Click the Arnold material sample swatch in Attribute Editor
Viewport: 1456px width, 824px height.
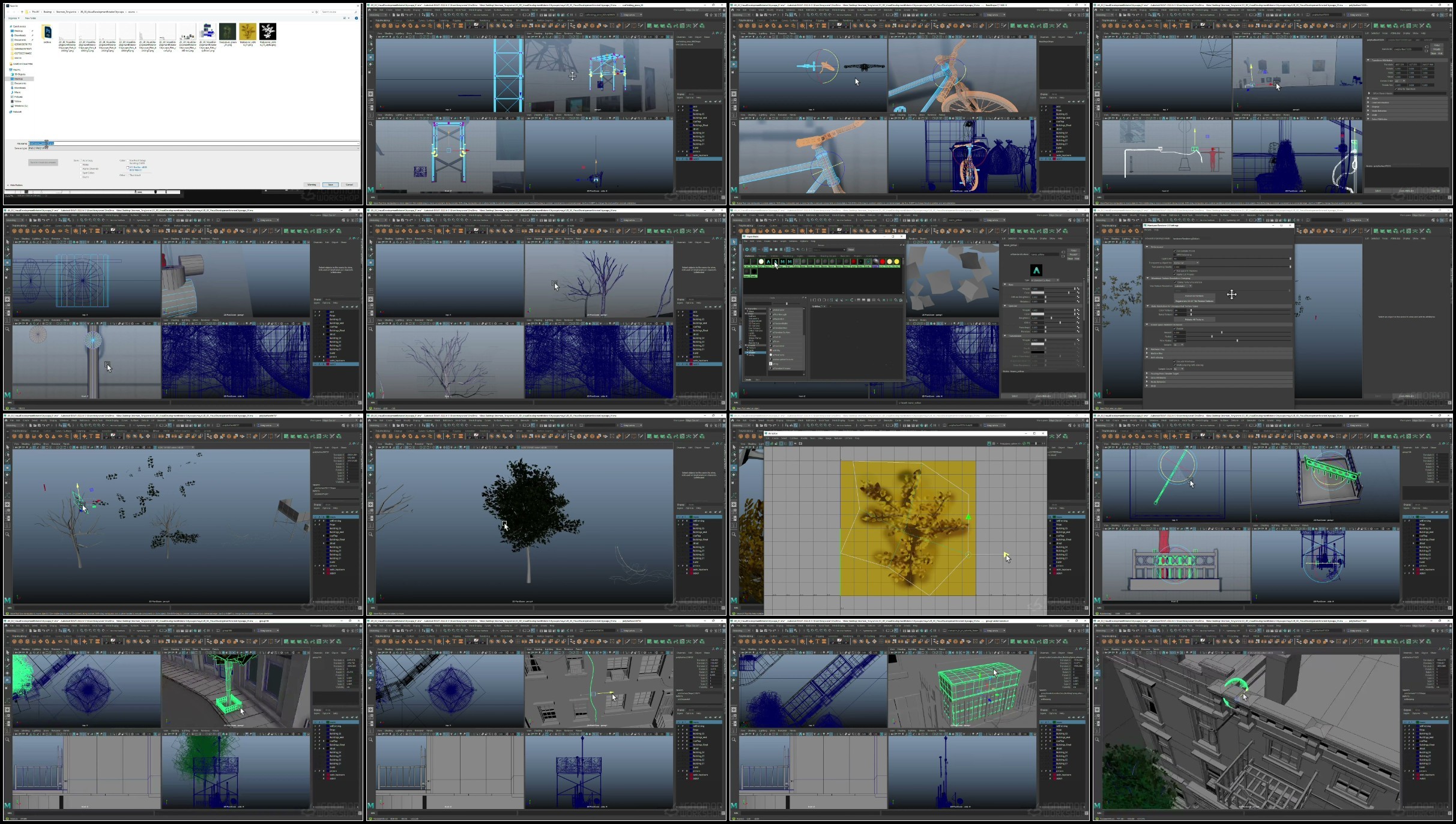point(1036,270)
